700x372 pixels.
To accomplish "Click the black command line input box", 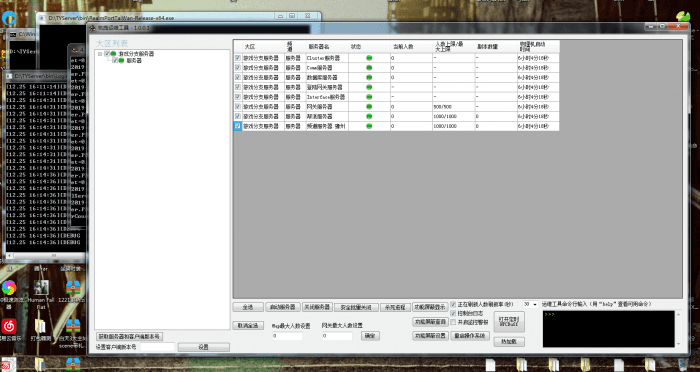I will coord(608,329).
